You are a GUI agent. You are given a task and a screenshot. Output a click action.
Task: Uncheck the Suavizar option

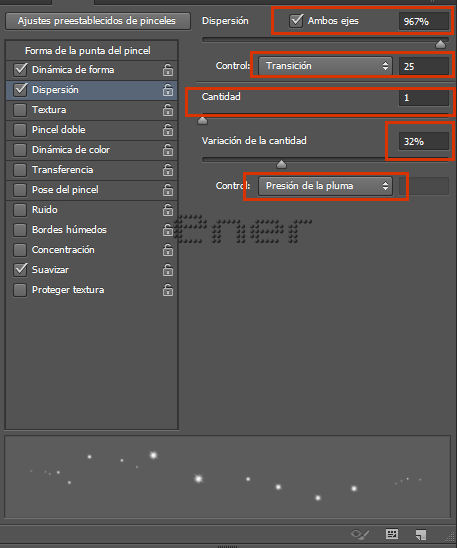(x=20, y=270)
